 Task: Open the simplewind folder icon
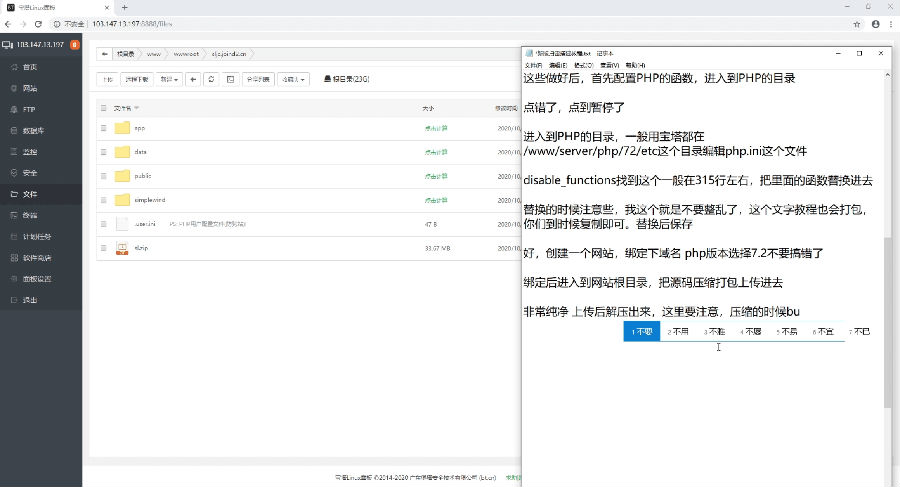tap(122, 200)
